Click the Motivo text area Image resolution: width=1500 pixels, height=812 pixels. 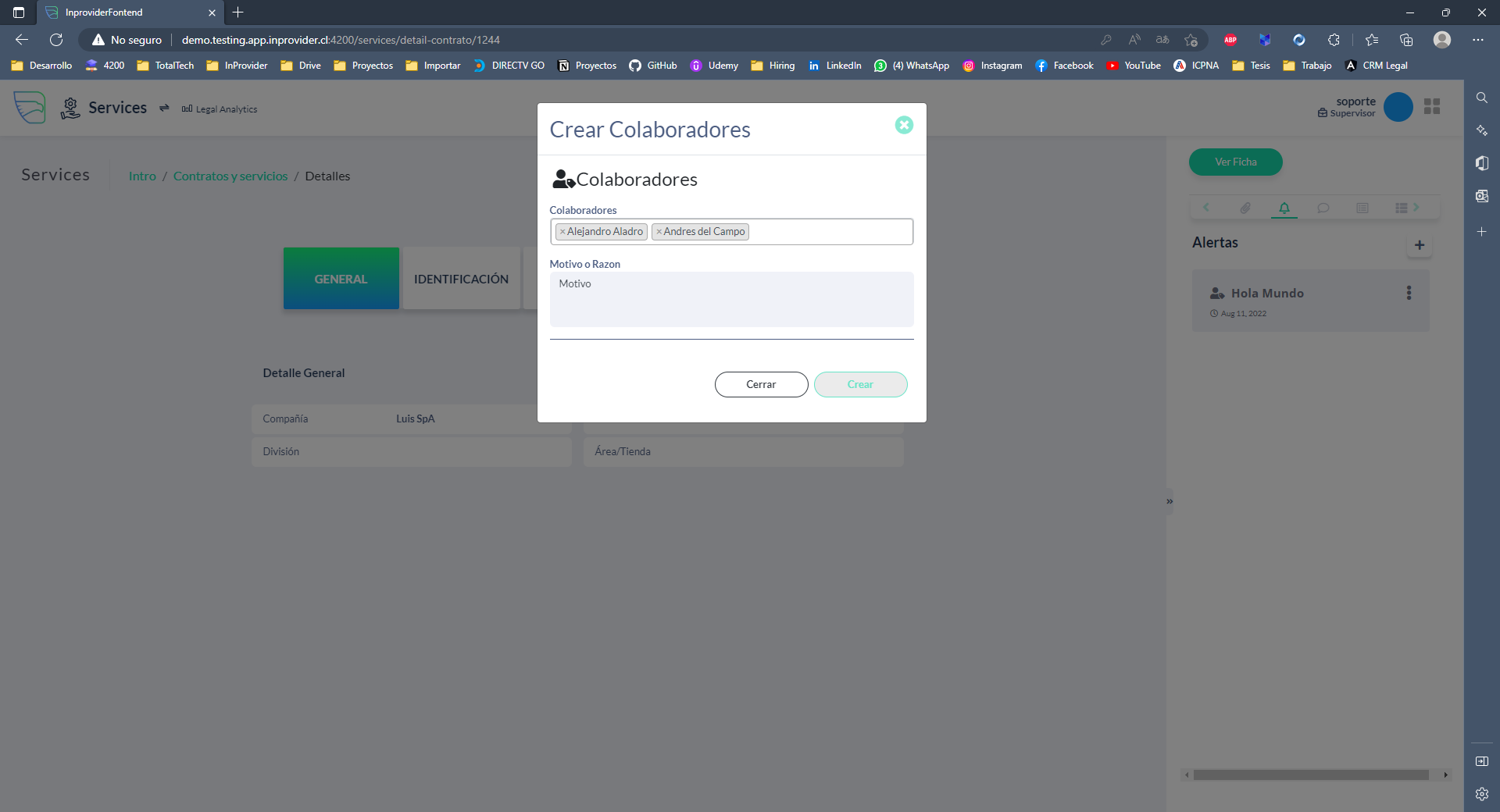tap(731, 299)
